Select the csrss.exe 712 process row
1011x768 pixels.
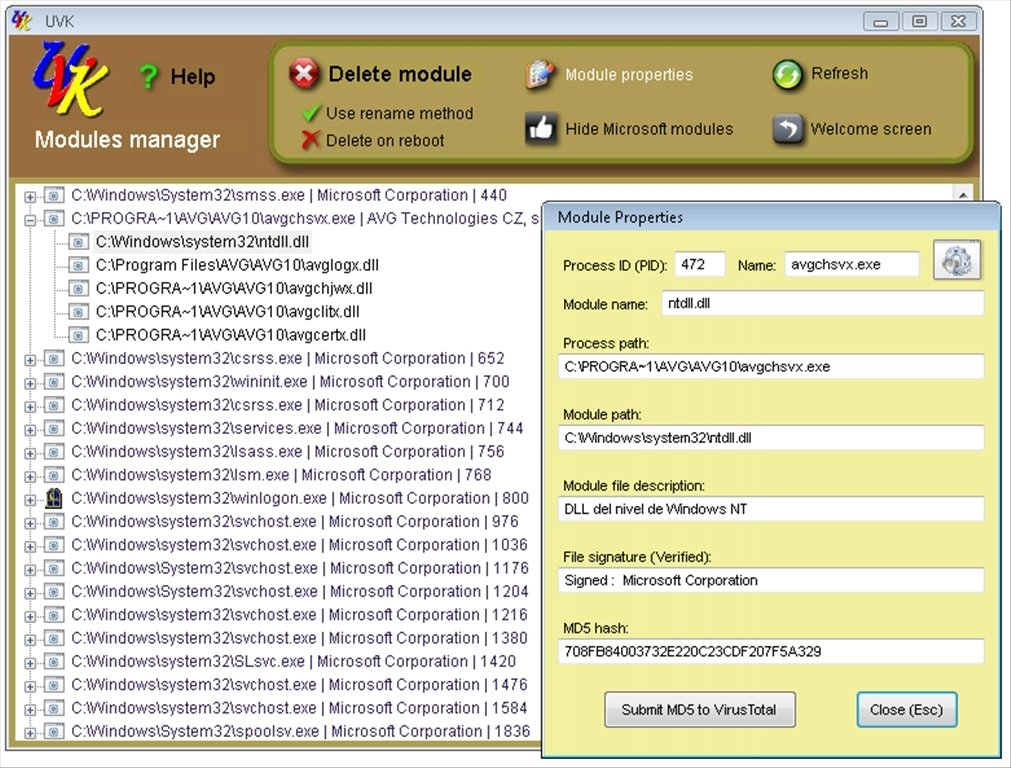tap(288, 405)
